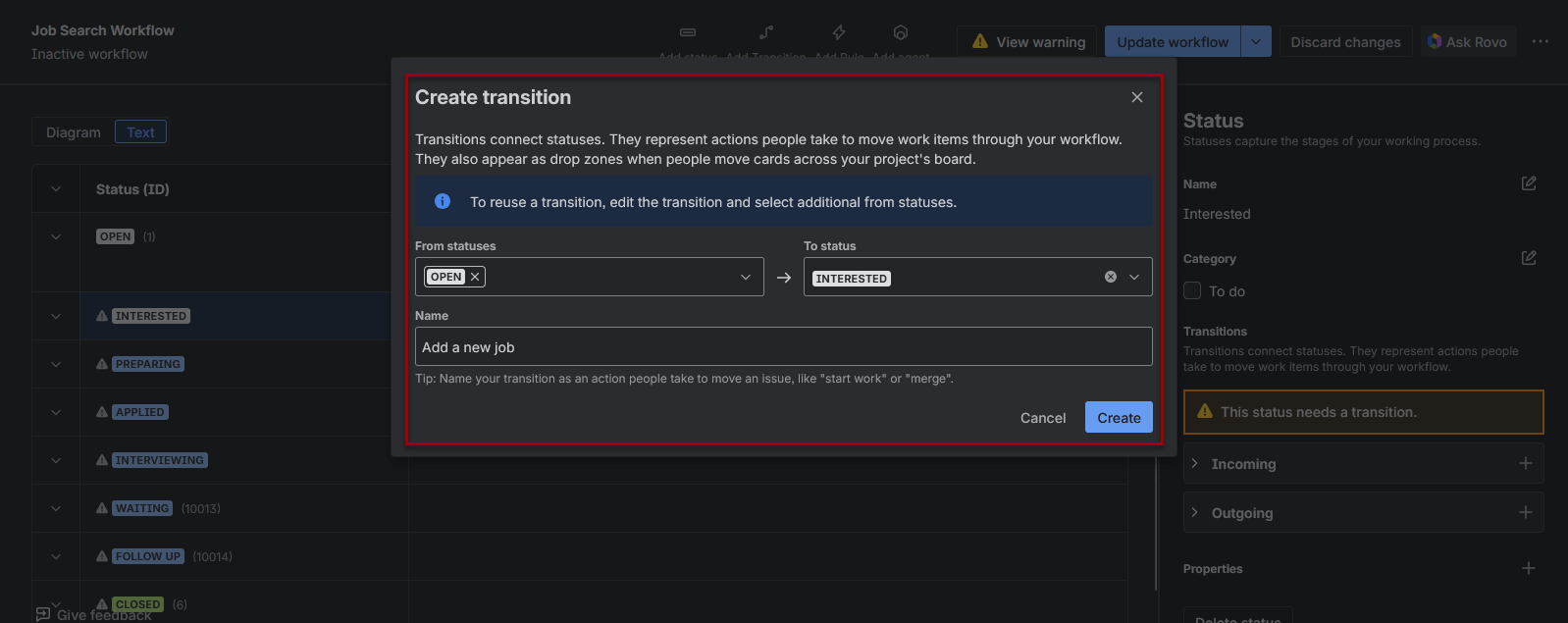Click the blue info icon in the banner
The image size is (1568, 623).
(x=443, y=201)
